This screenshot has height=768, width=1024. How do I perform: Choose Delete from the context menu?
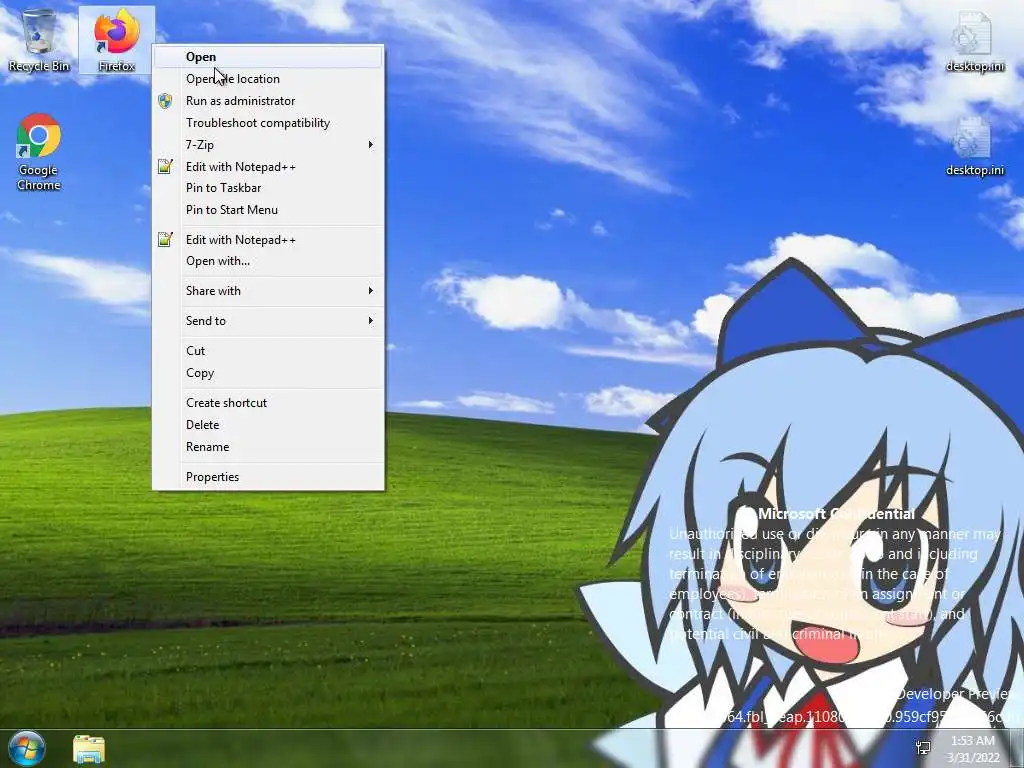tap(268, 424)
